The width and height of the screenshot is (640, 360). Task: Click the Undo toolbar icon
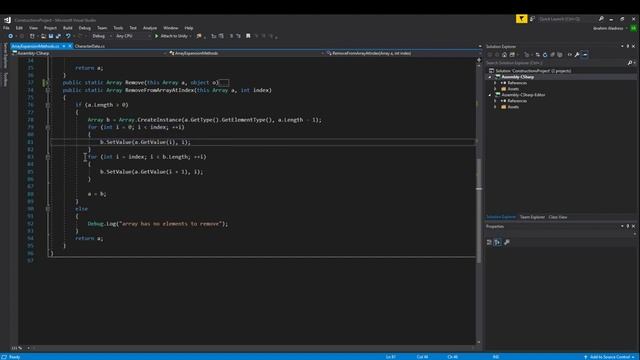tap(68, 36)
